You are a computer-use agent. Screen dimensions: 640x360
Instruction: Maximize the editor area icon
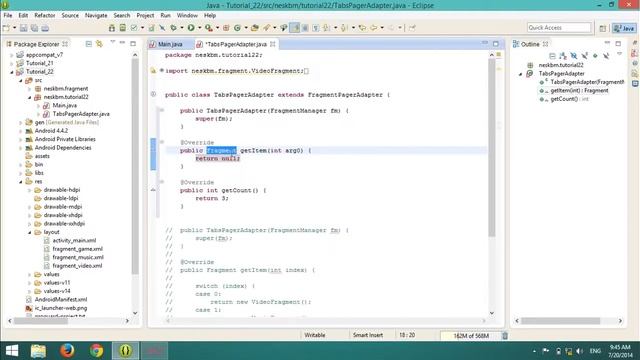click(496, 44)
